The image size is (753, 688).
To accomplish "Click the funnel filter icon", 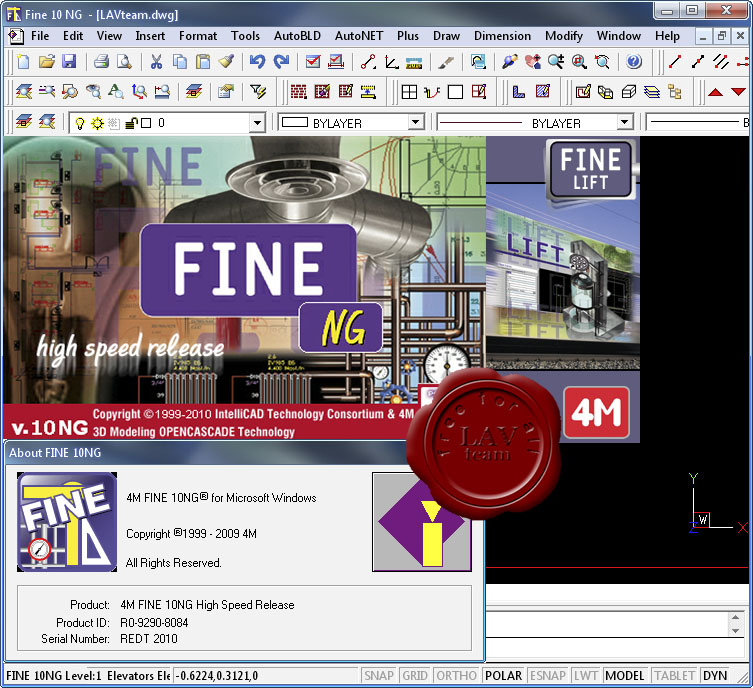I will pos(258,91).
